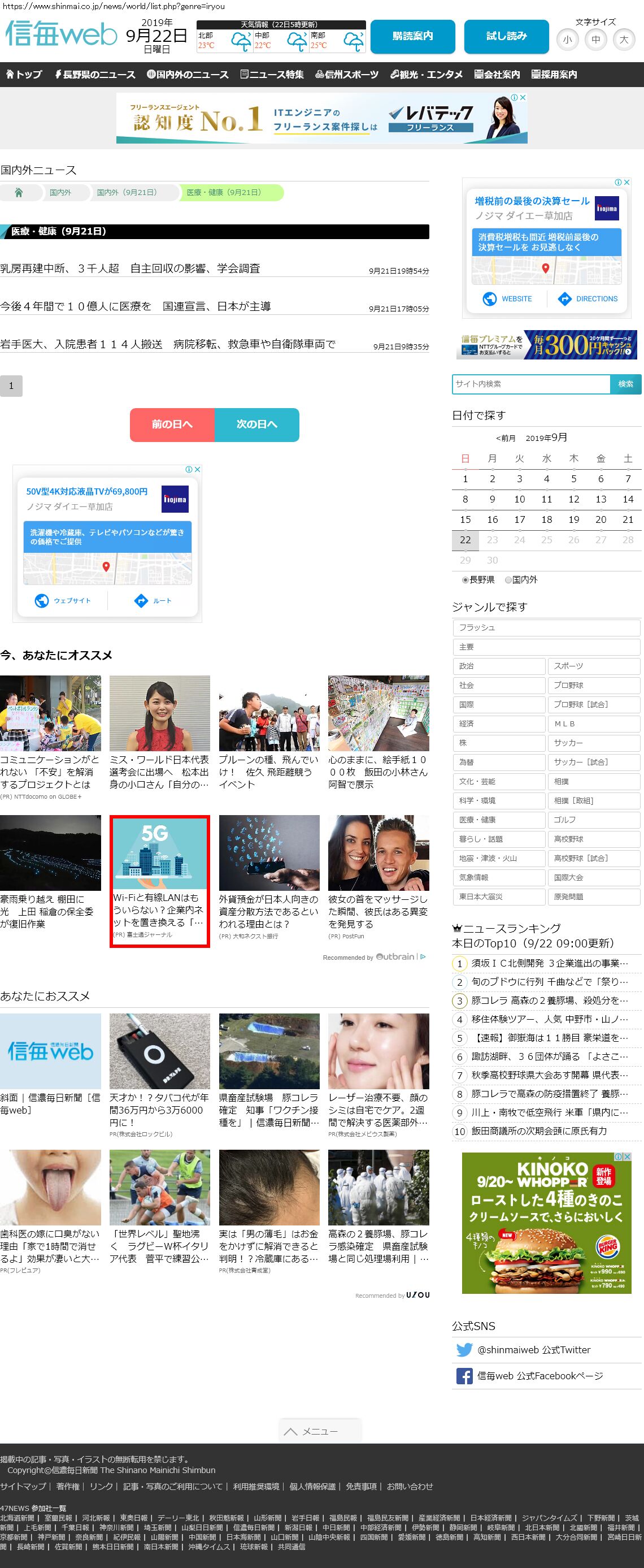Image resolution: width=644 pixels, height=1568 pixels.
Task: Select the 長野県 radio button
Action: 465,580
